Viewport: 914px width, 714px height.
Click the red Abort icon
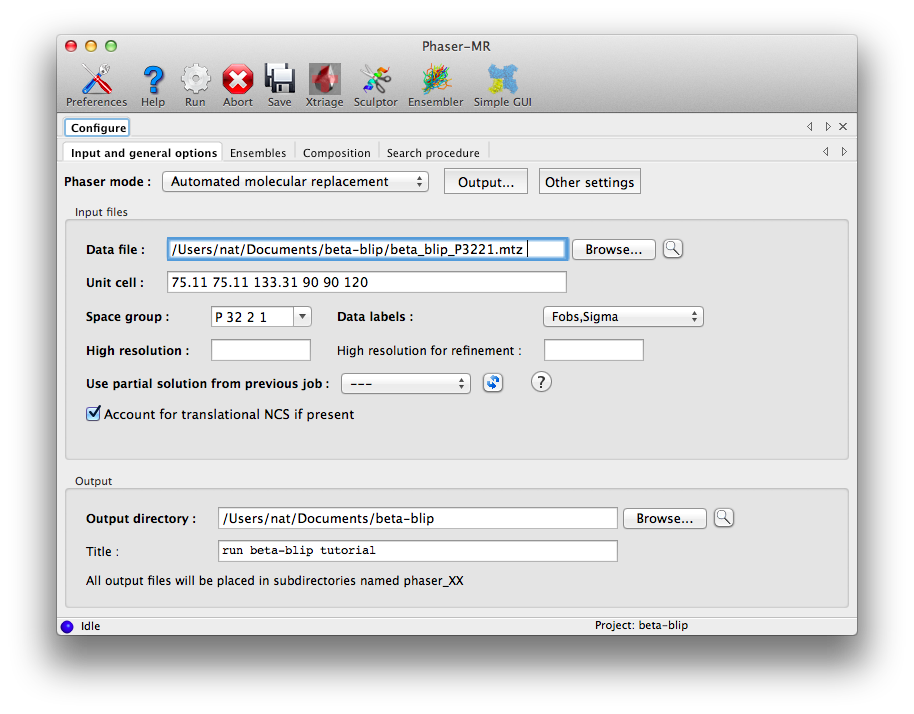pos(238,85)
